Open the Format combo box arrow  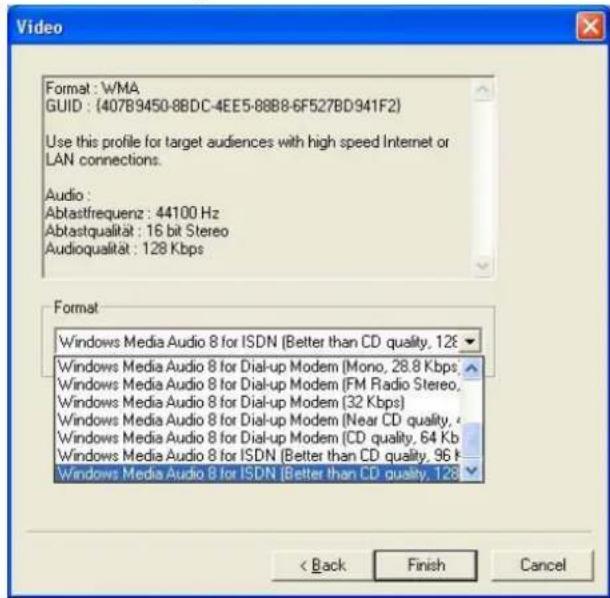(x=470, y=342)
